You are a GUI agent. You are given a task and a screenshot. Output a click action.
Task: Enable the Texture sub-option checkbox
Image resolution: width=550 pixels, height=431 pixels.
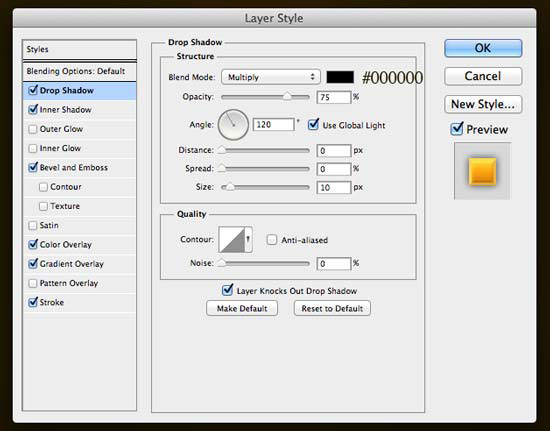tap(43, 206)
